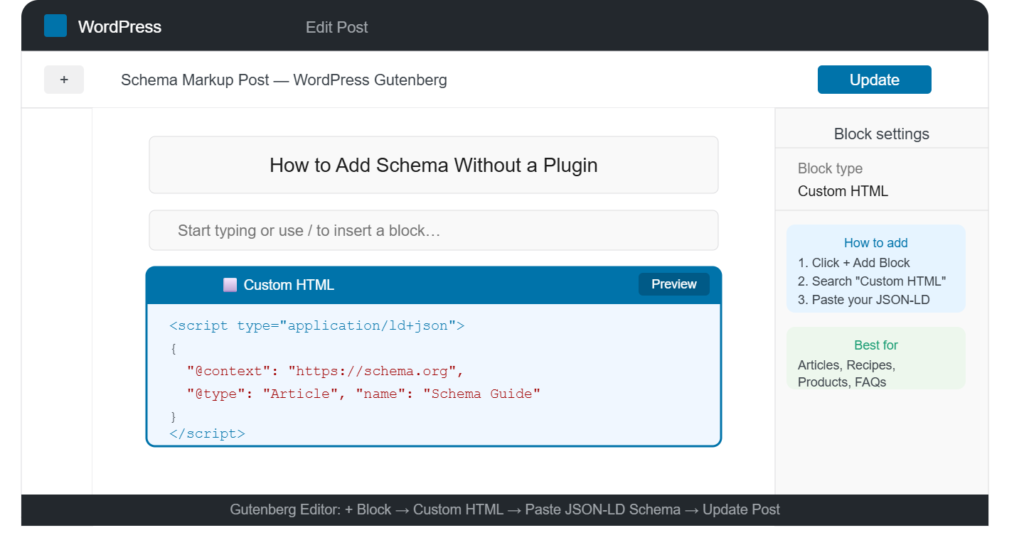Click the closing </script> tag line
Viewport: 1024px width, 540px height.
207,434
